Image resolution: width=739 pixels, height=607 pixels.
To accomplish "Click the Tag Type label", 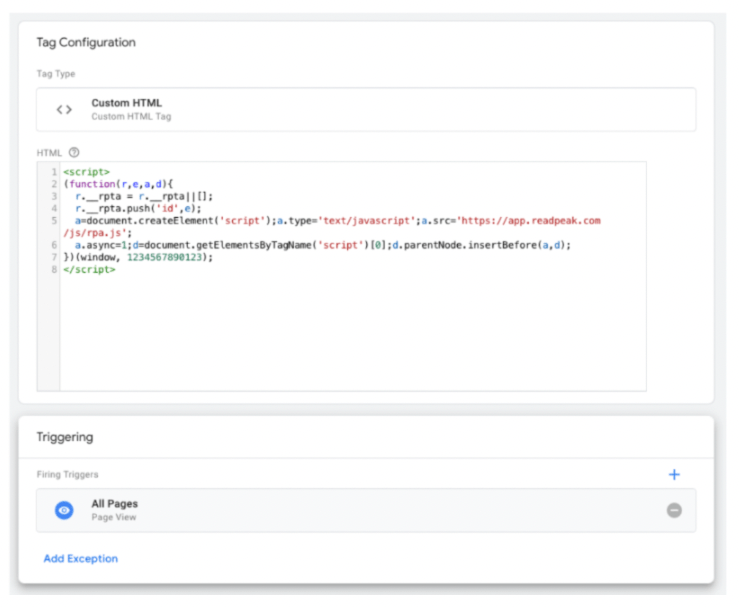I will 56,74.
